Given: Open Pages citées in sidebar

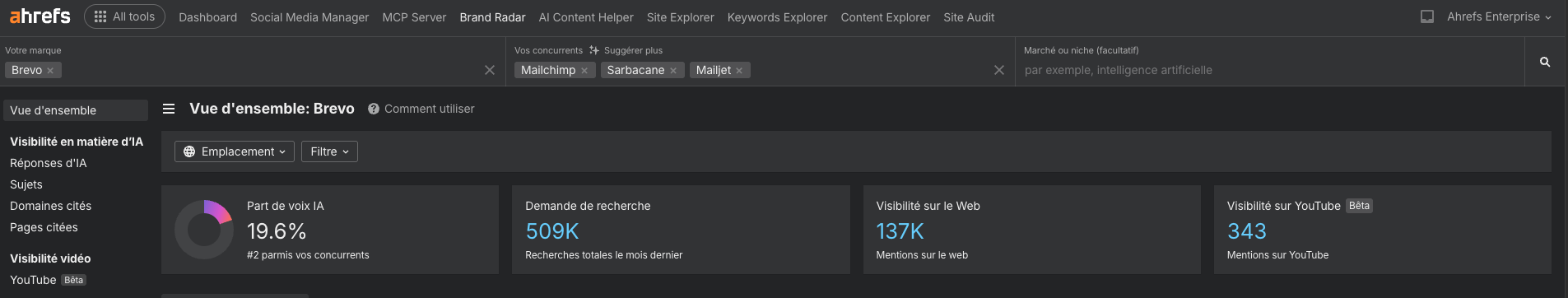Looking at the screenshot, I should [x=44, y=227].
